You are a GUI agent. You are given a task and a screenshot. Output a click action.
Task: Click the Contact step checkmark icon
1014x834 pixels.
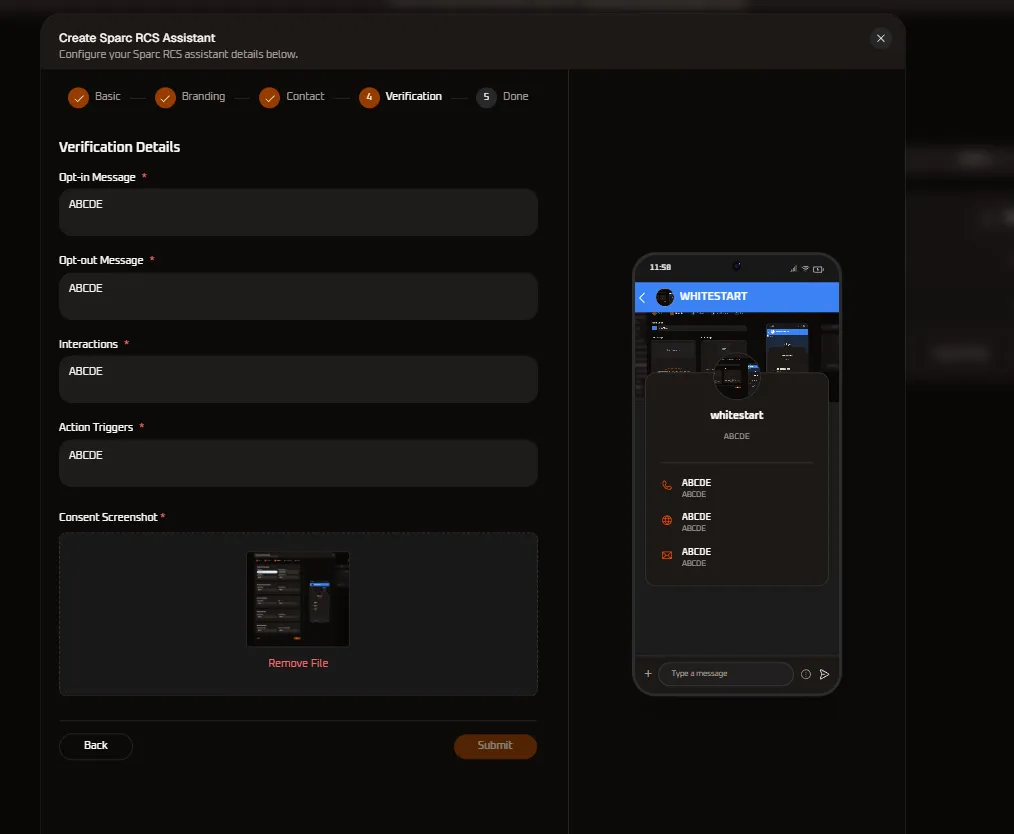[x=269, y=98]
